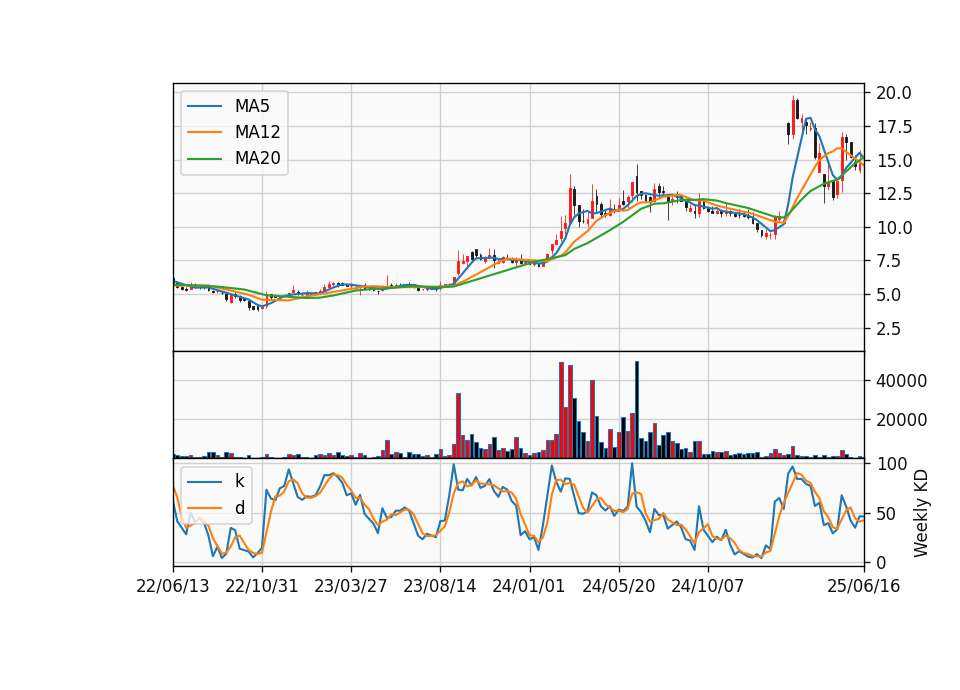The image size is (960, 690).
Task: Click the 24/05/20 date label
Action: pyautogui.click(x=618, y=586)
